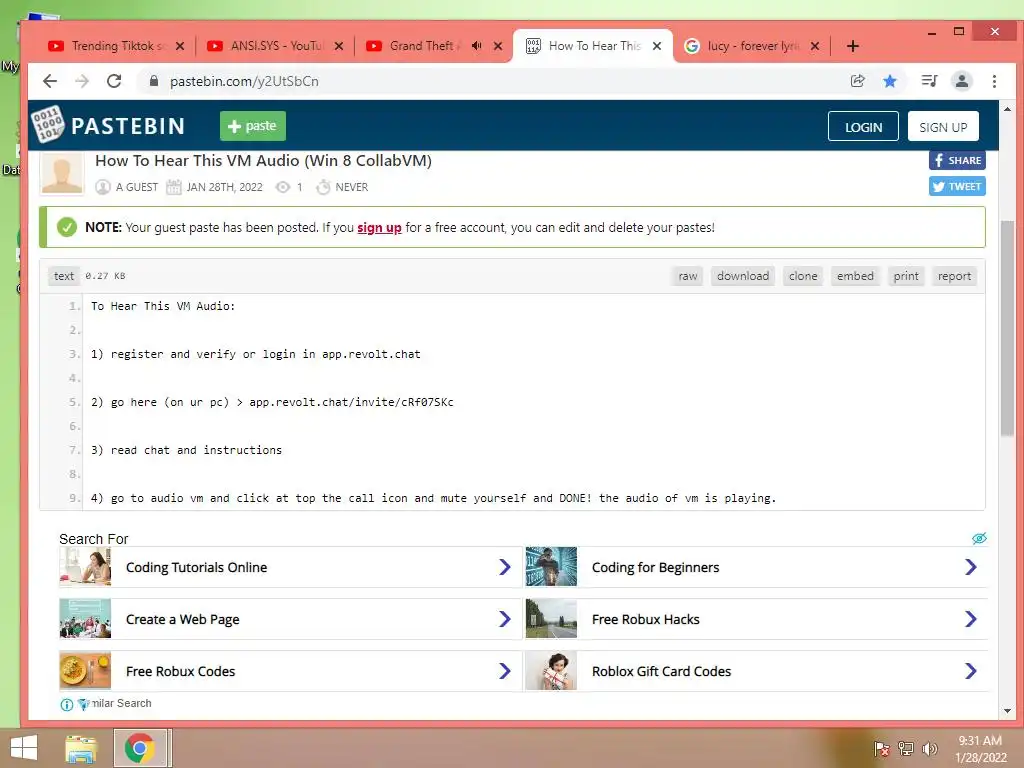Tweet this paste
The image size is (1024, 768).
957,186
